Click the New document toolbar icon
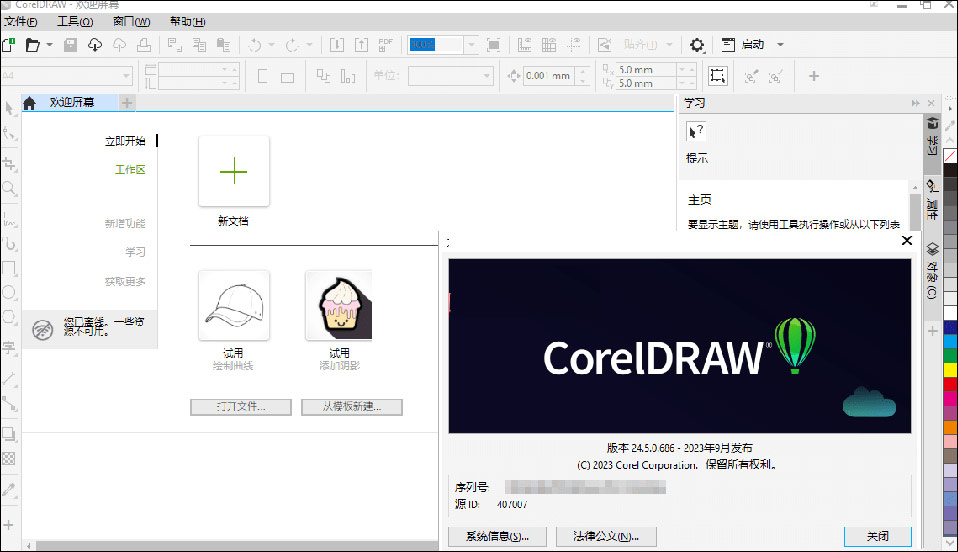This screenshot has height=552, width=958. pyautogui.click(x=8, y=45)
